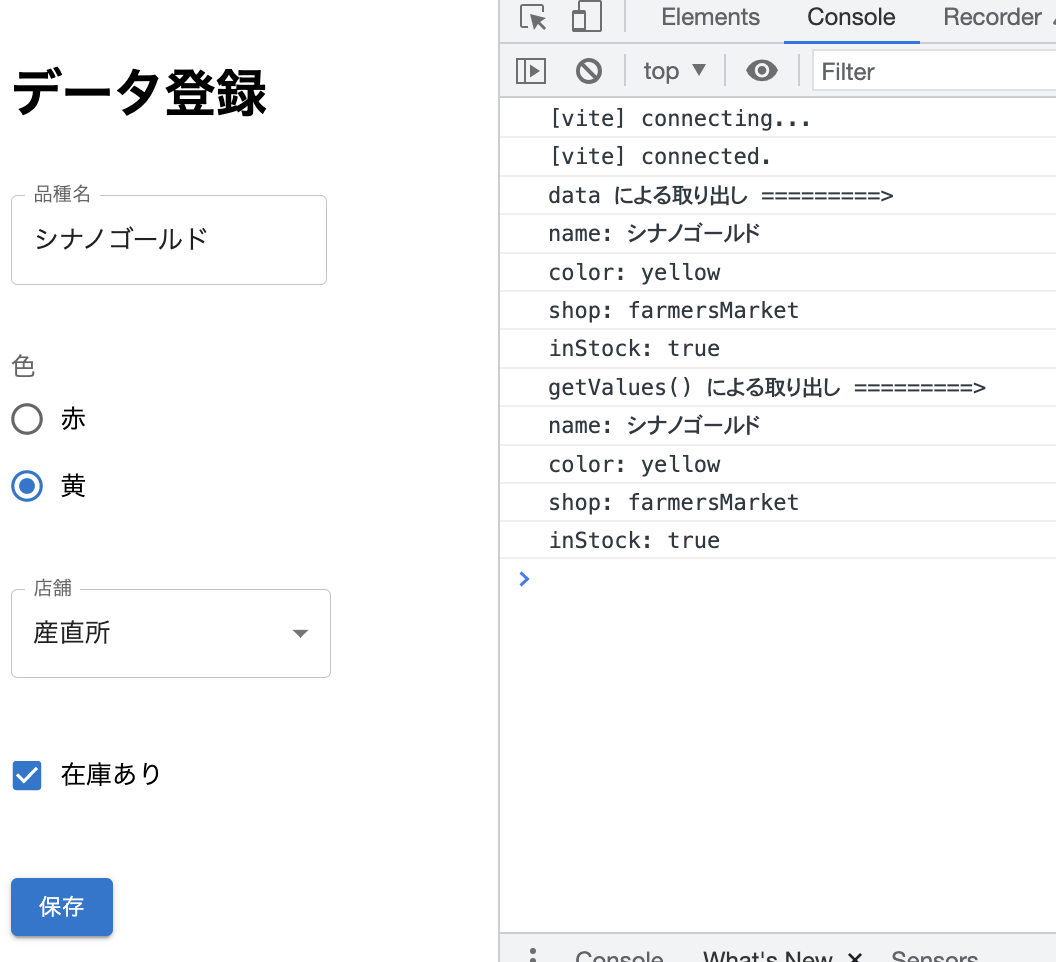The width and height of the screenshot is (1056, 962).
Task: Click the 保存 button
Action: 61,907
